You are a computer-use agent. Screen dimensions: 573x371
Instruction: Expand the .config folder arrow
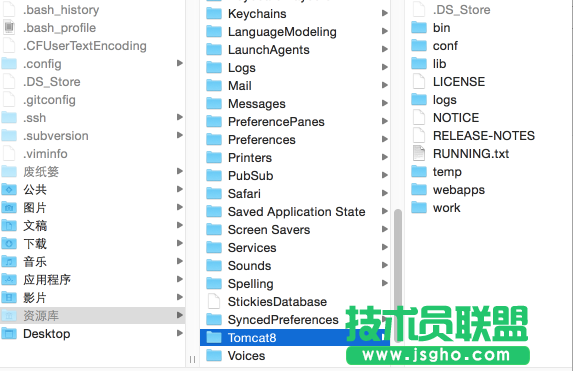pos(179,63)
